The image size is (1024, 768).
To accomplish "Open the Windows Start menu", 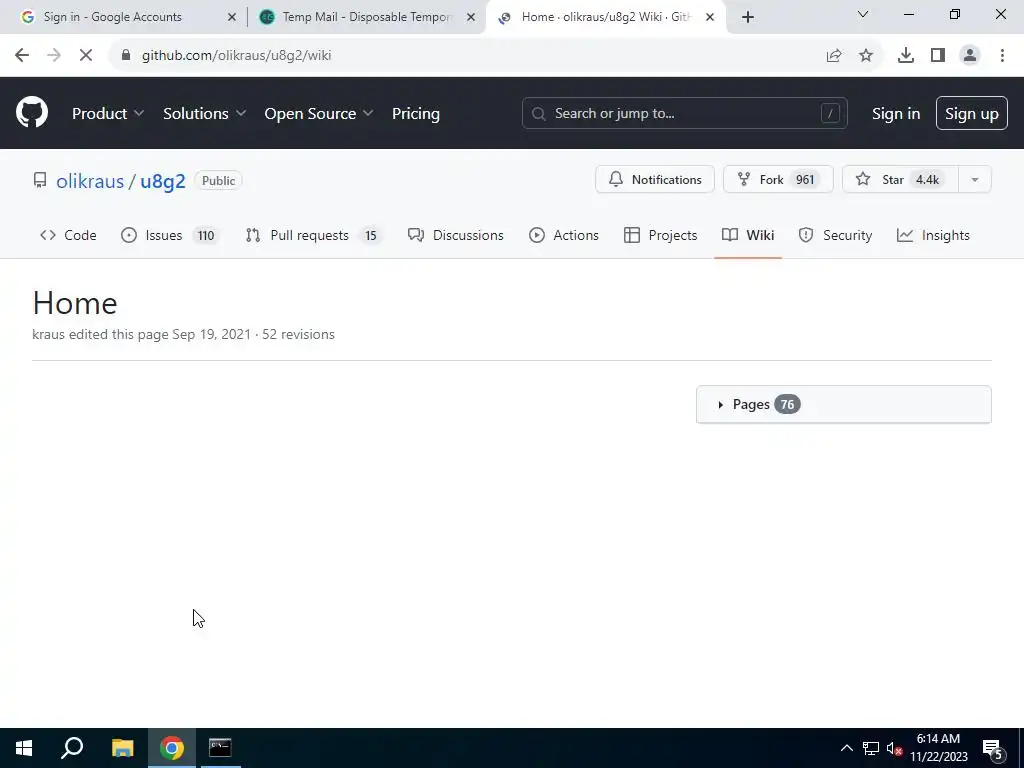I will [x=24, y=748].
